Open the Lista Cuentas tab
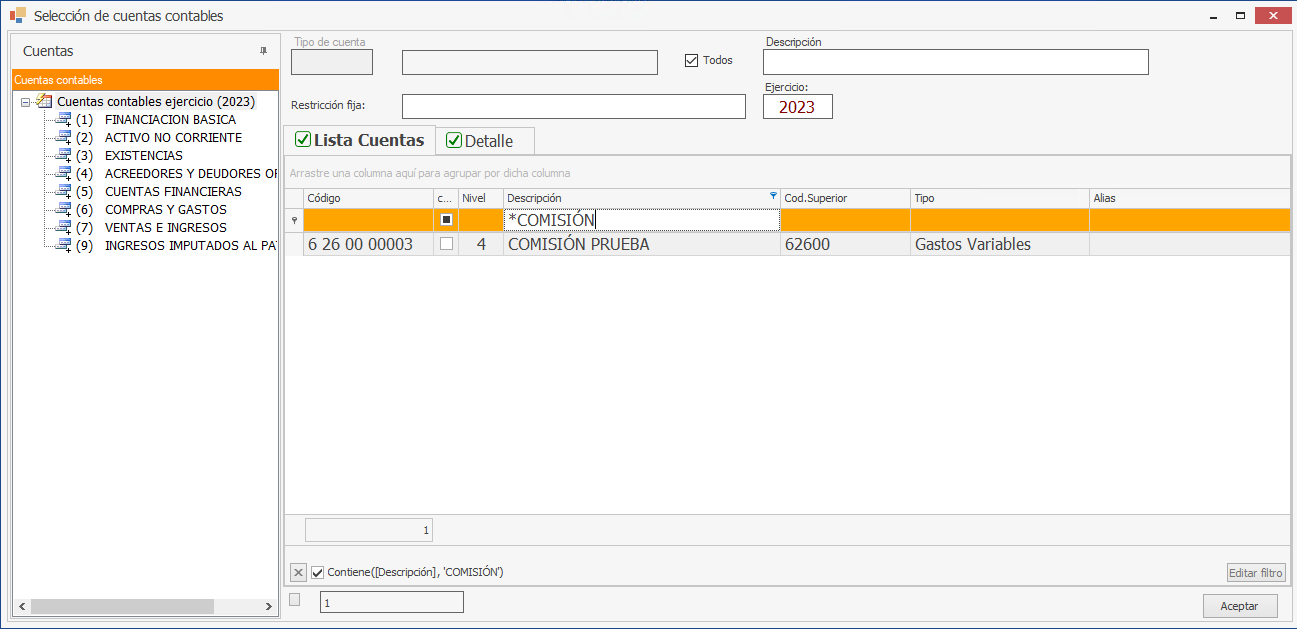Viewport: 1297px width, 629px height. point(360,140)
